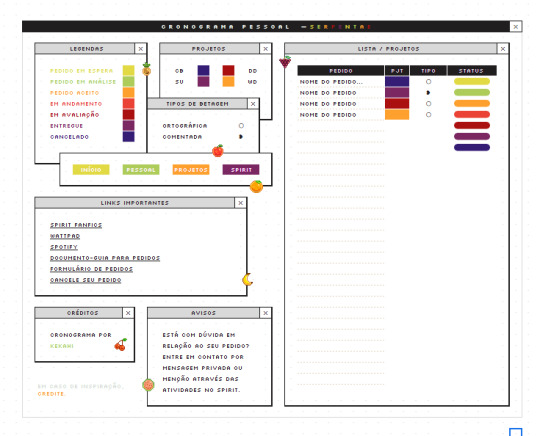Click the DD project red swatch
The width and height of the screenshot is (540, 436).
click(x=228, y=71)
